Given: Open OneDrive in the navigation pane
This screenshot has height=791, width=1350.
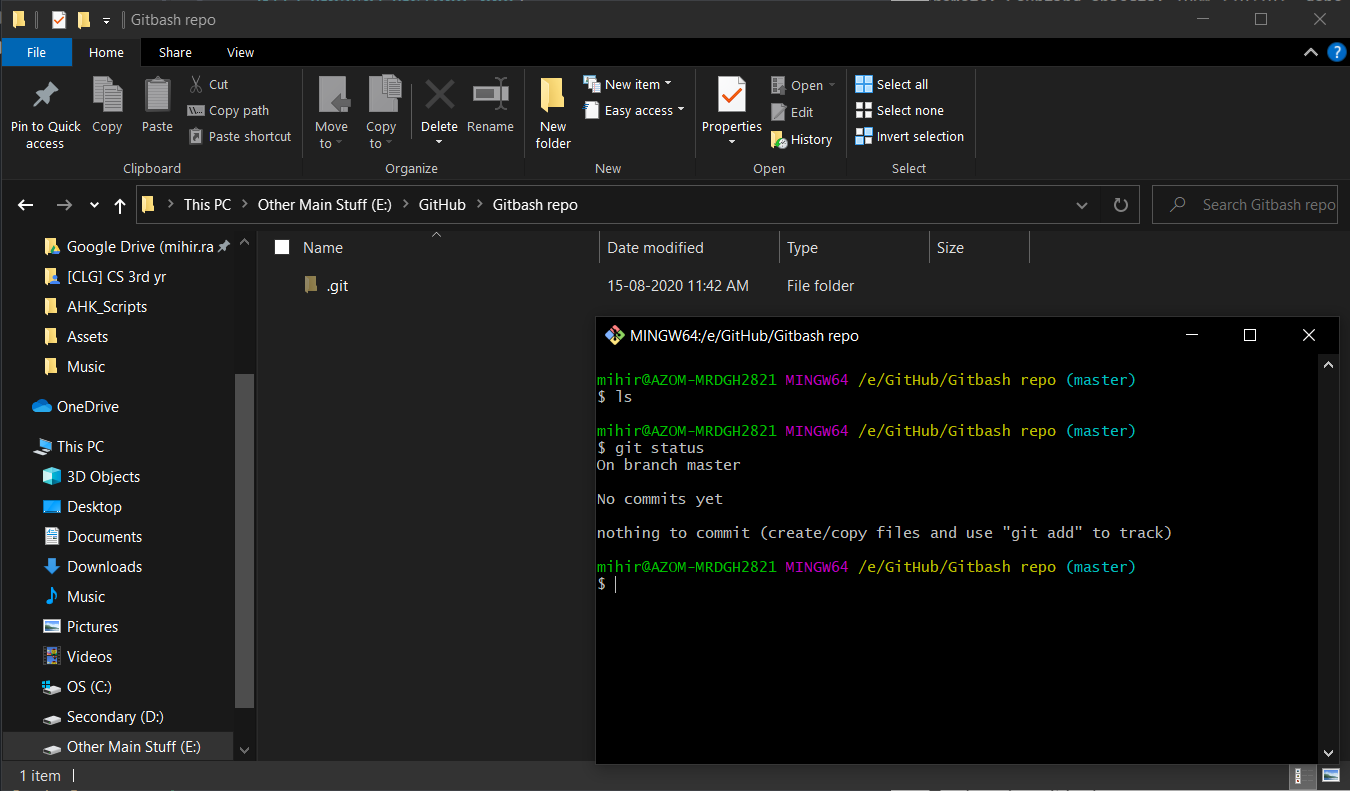Looking at the screenshot, I should point(76,407).
